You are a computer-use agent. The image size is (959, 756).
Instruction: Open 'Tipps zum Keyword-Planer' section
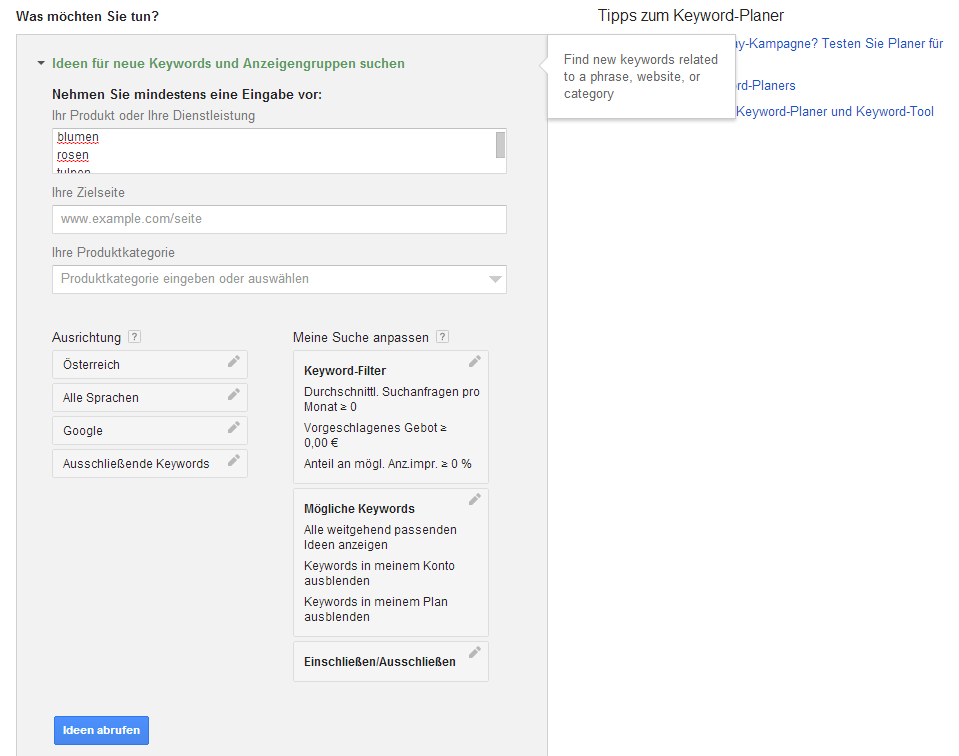pos(690,15)
